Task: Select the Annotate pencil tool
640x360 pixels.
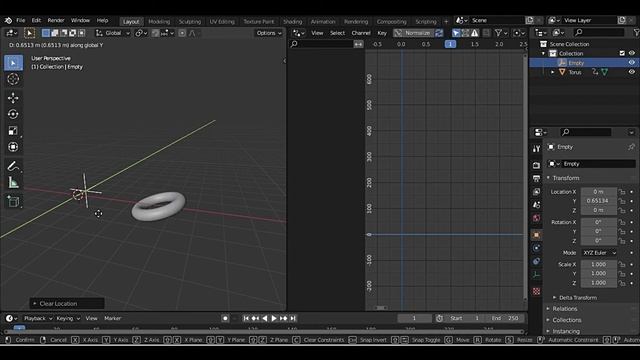Action: point(13,166)
